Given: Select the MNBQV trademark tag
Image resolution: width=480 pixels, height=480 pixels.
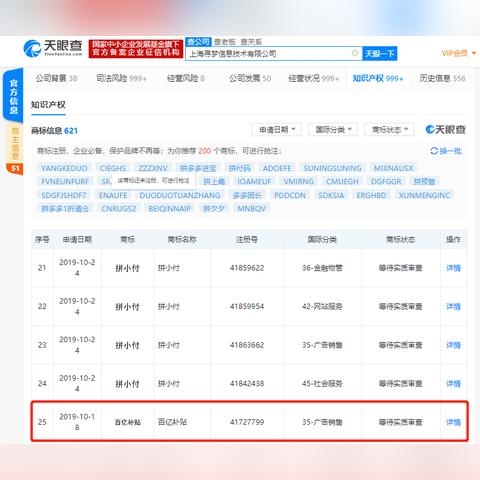Looking at the screenshot, I should pyautogui.click(x=252, y=209).
